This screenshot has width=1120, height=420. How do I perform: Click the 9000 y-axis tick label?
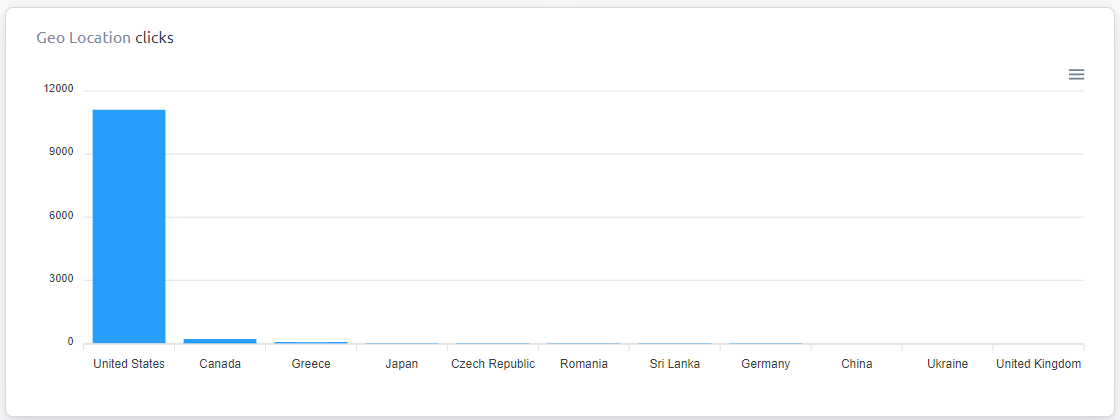click(62, 152)
